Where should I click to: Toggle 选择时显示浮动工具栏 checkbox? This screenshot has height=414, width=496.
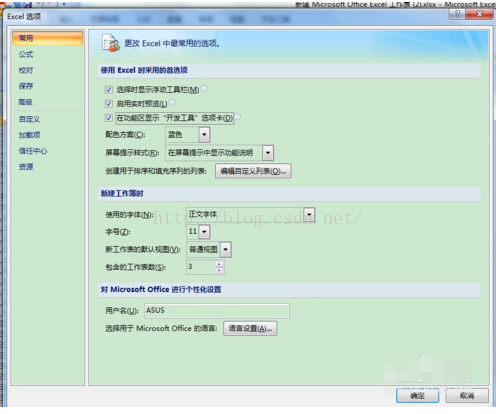(109, 89)
